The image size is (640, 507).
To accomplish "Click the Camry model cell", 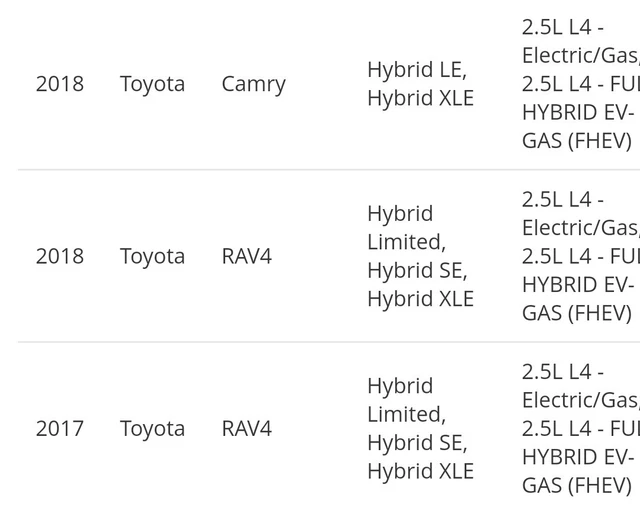I will pos(253,85).
